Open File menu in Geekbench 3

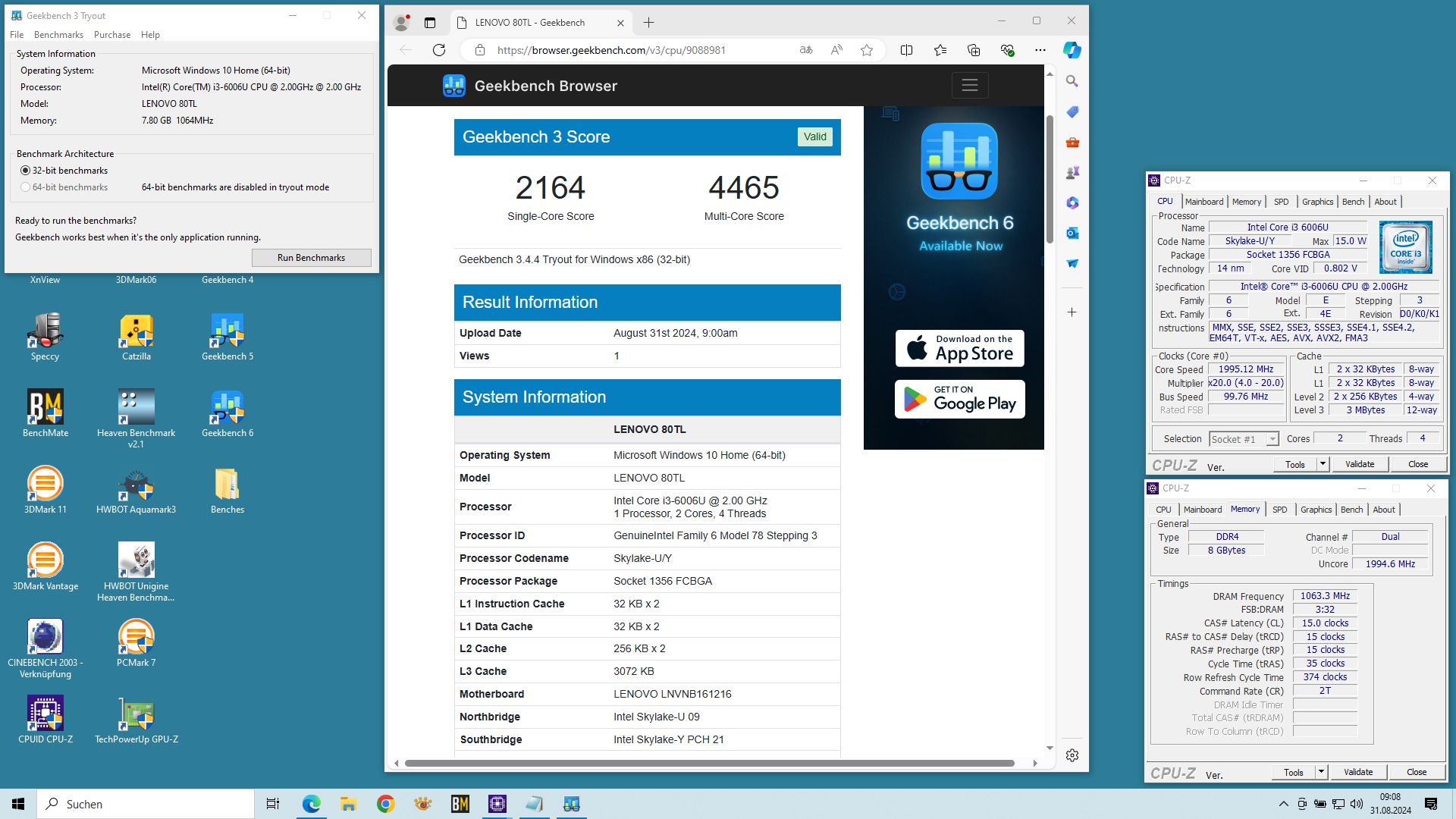[17, 35]
